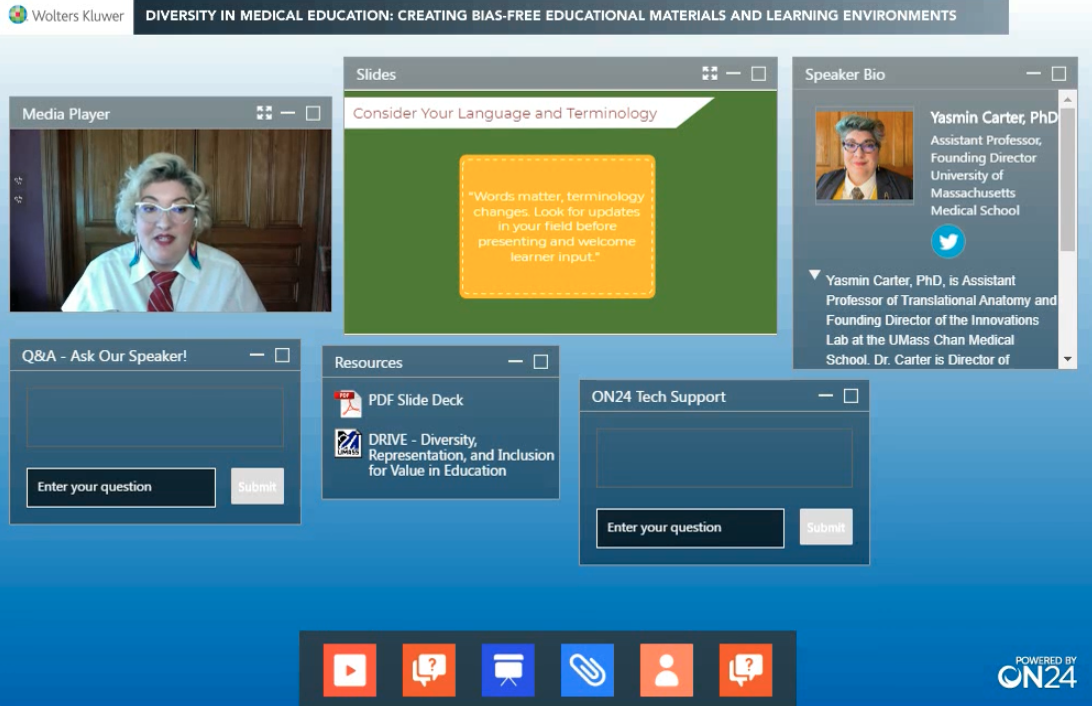Image resolution: width=1092 pixels, height=706 pixels.
Task: Submit question in Q&A Ask Our Speaker
Action: [x=257, y=487]
